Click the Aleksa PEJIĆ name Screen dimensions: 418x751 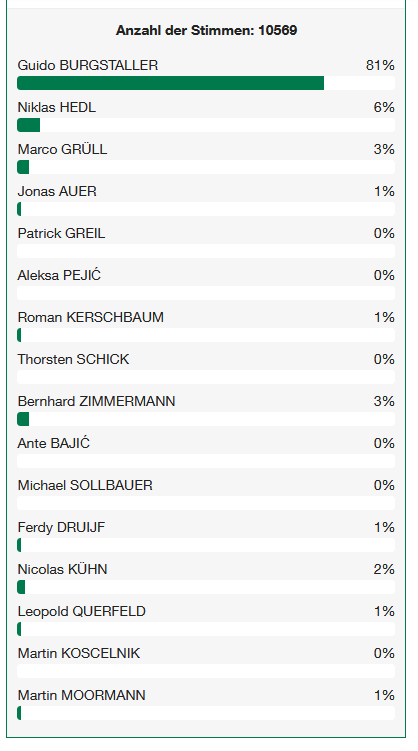point(59,275)
